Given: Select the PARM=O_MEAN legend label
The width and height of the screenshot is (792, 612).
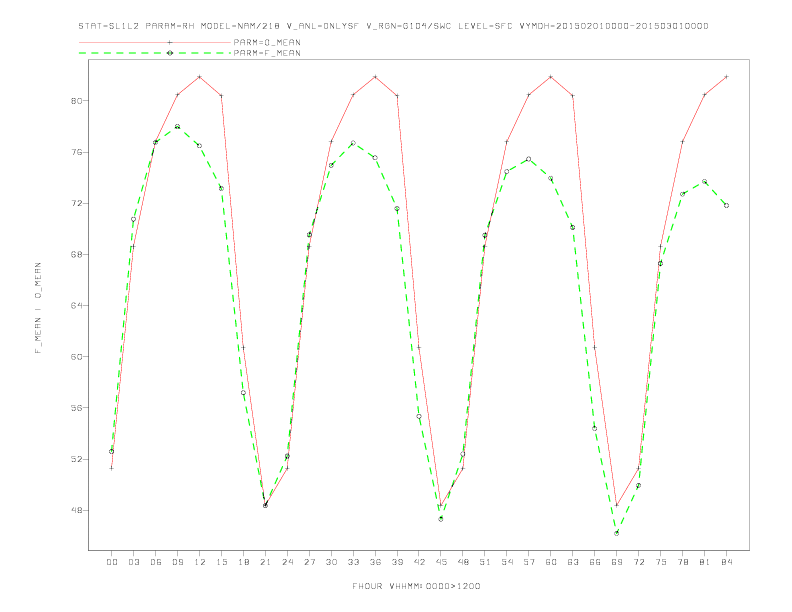Looking at the screenshot, I should pos(267,42).
